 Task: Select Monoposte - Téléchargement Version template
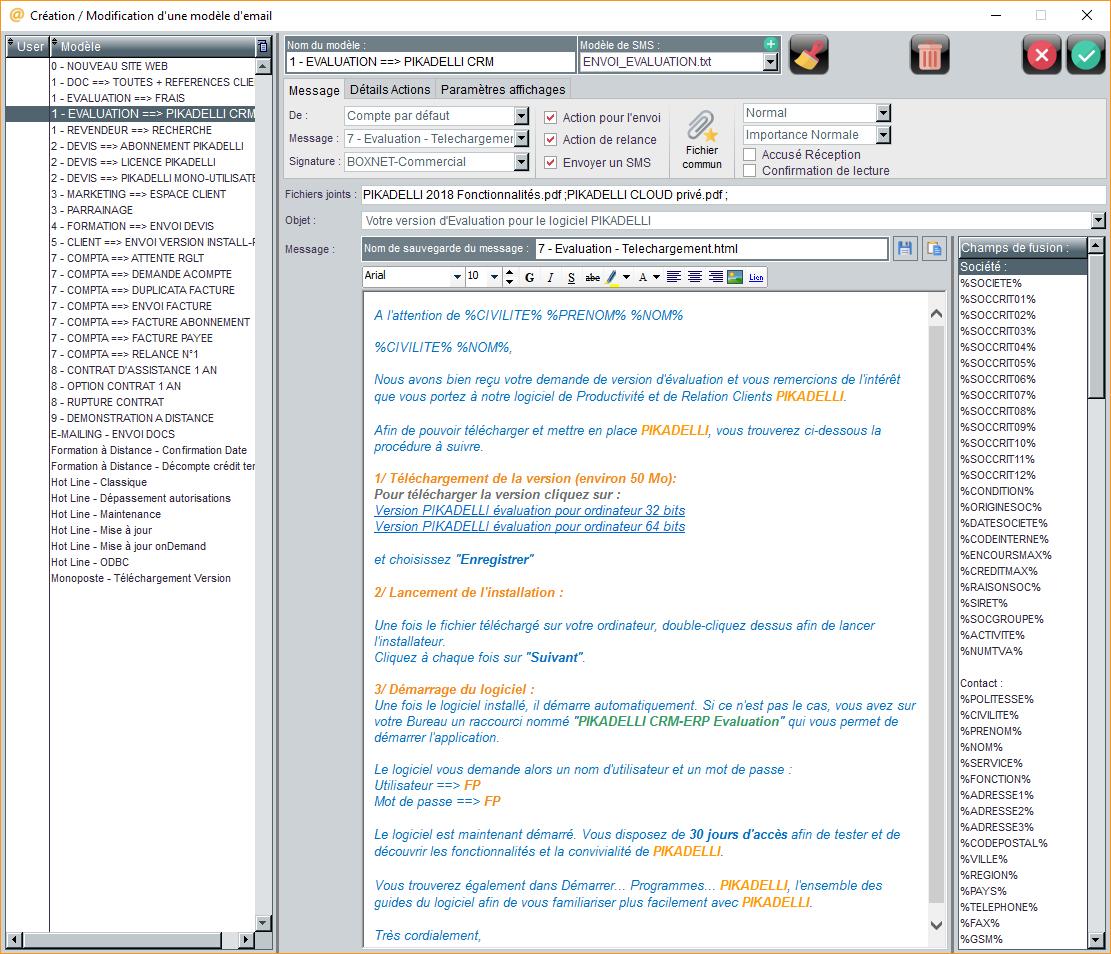[x=152, y=578]
